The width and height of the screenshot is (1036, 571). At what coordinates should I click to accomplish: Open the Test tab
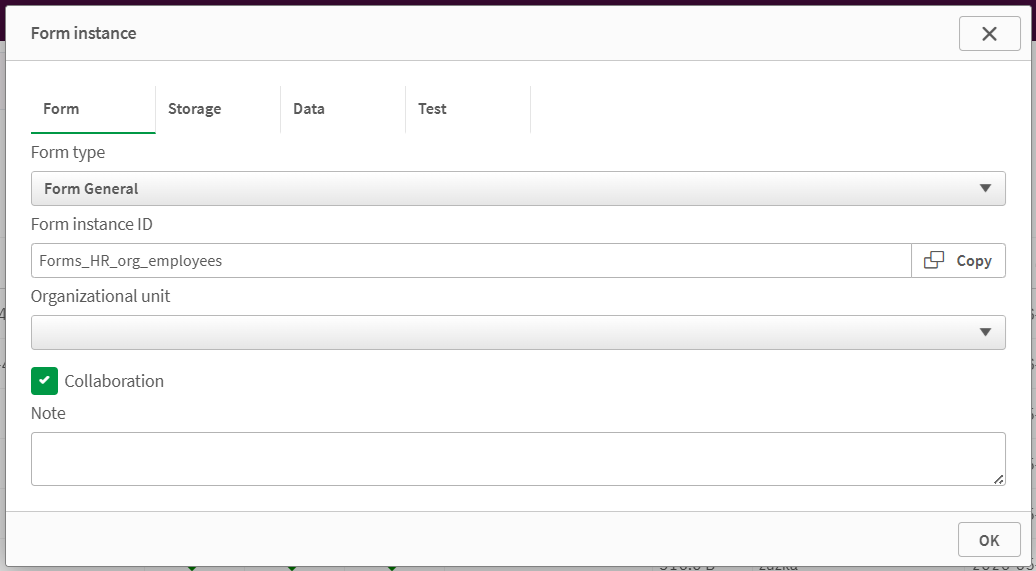coord(468,109)
